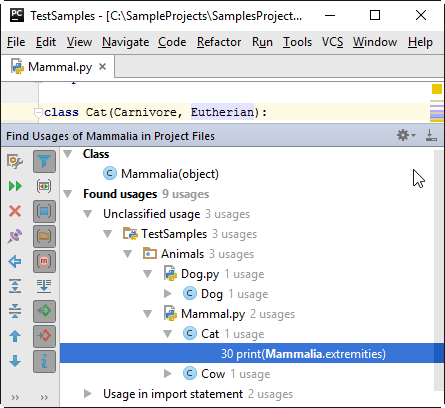Click the usages tree vertical scrollbar

[x=439, y=270]
